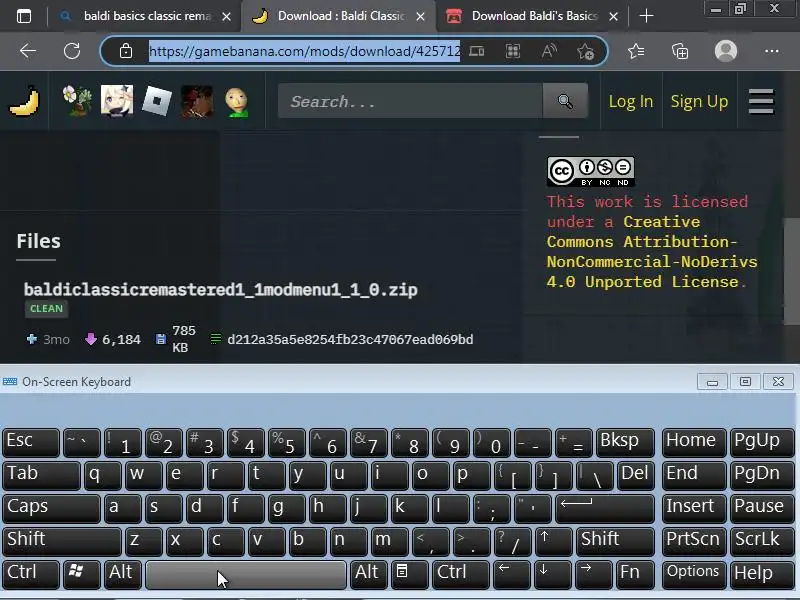Viewport: 800px width, 600px height.
Task: Open a new browser tab
Action: point(646,16)
